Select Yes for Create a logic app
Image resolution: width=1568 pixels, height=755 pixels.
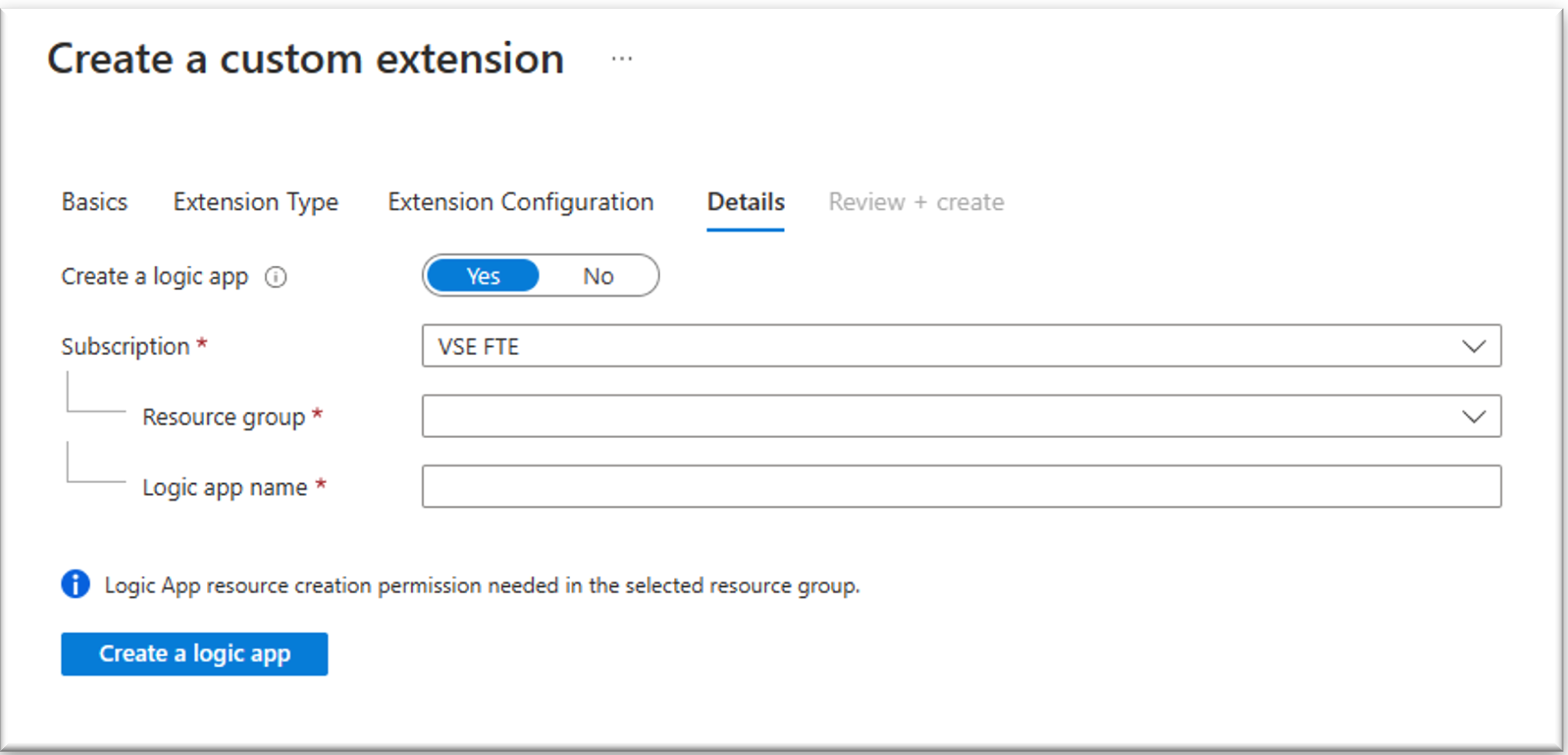[483, 276]
